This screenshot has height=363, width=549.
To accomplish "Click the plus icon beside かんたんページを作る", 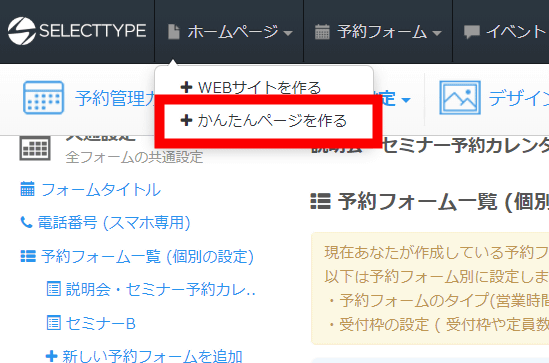I will coord(186,120).
